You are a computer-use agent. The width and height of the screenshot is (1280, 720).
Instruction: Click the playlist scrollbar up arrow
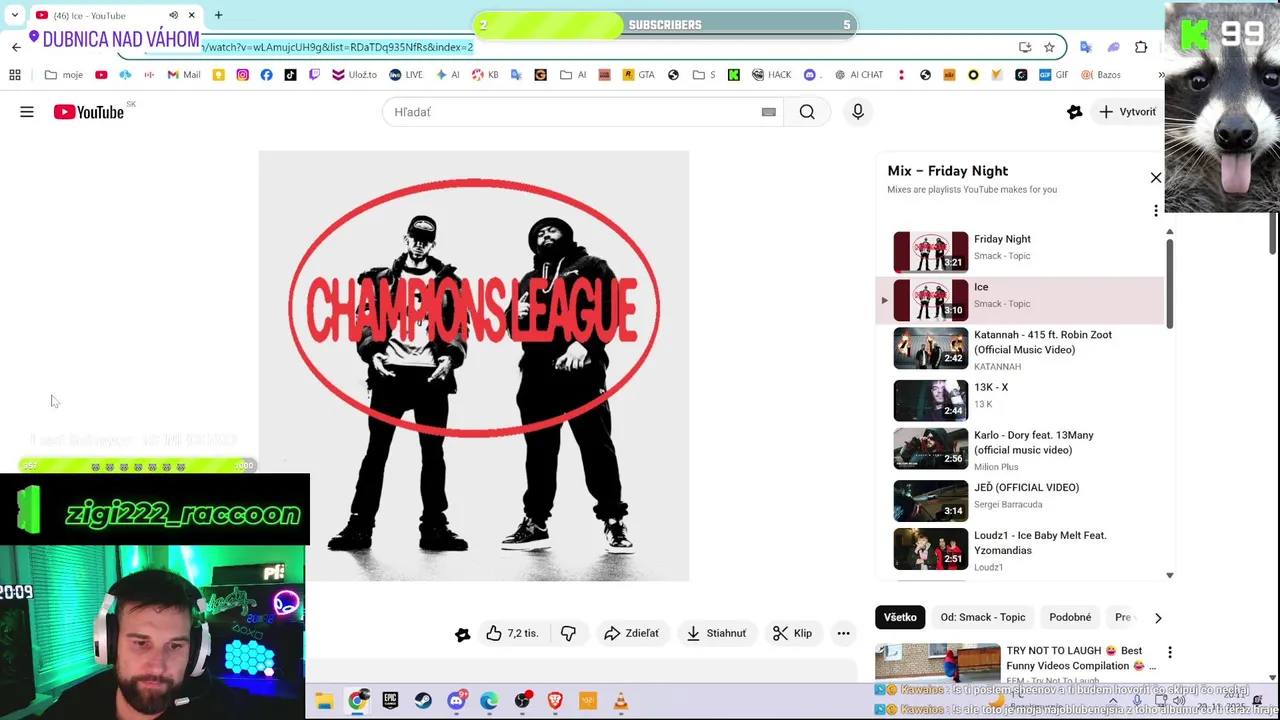(1170, 232)
